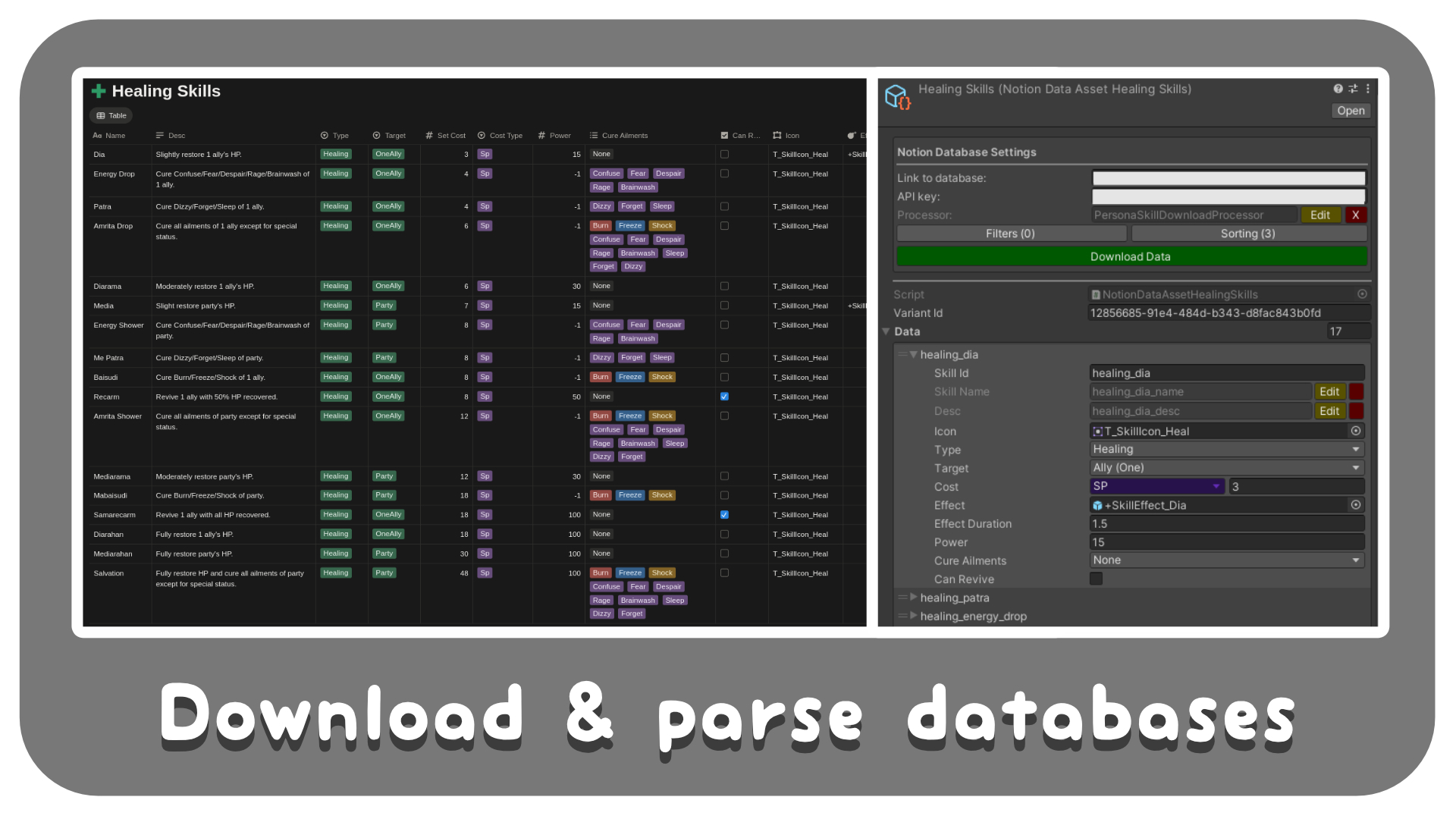Click the Name column header in the table

click(x=109, y=136)
